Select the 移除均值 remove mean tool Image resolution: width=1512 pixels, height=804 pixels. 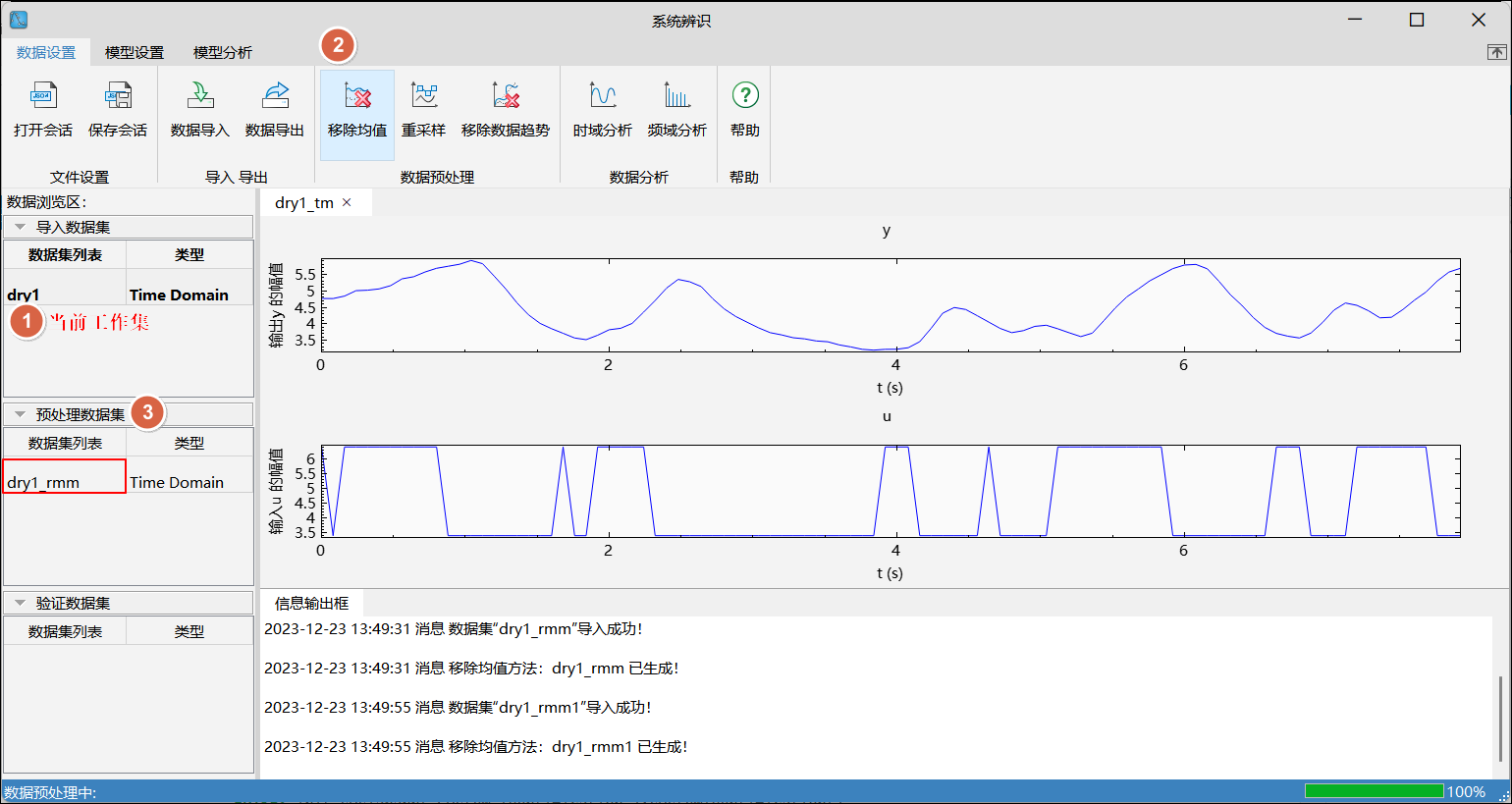coord(357,97)
